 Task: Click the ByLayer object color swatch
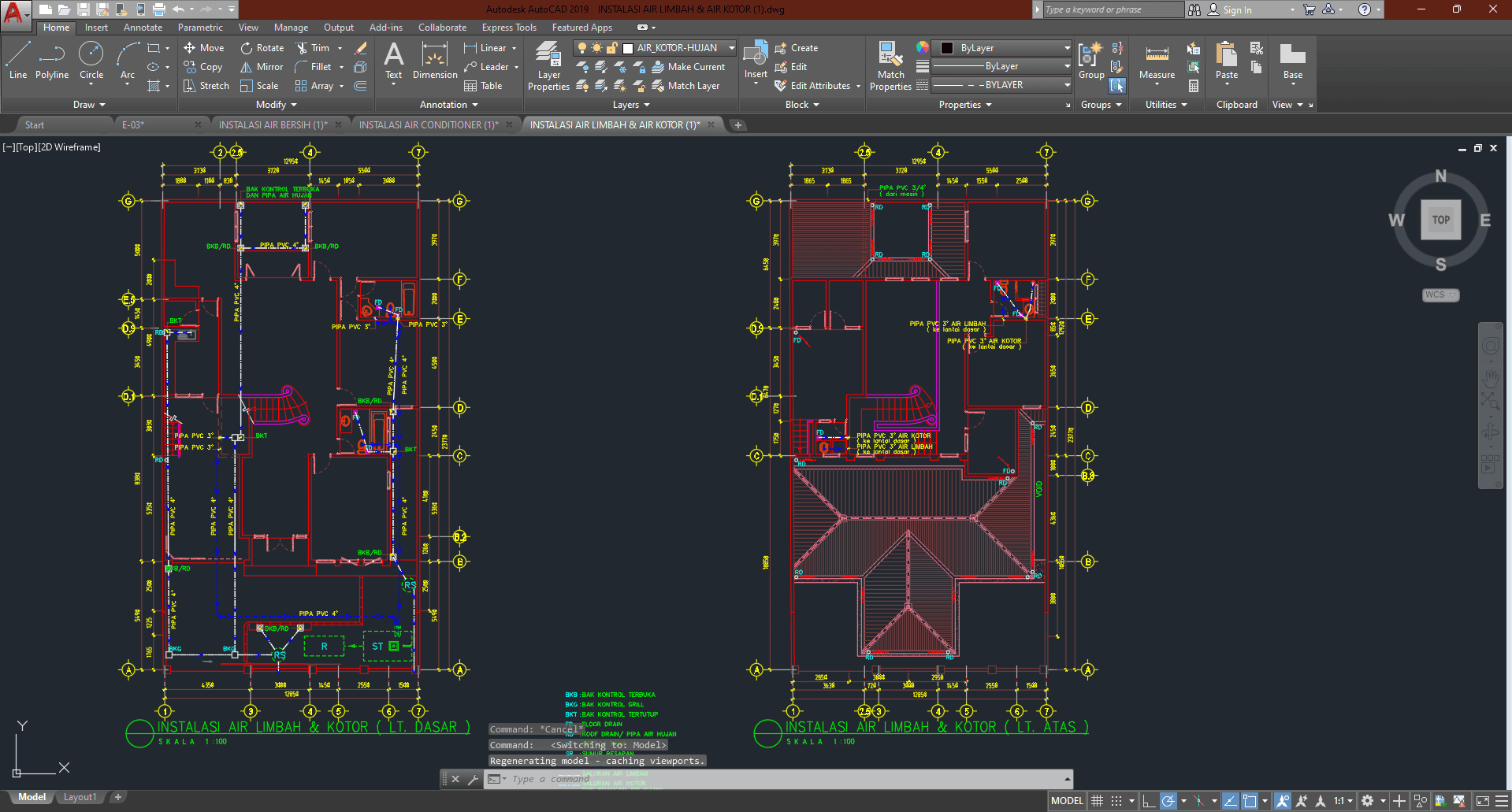[x=948, y=48]
